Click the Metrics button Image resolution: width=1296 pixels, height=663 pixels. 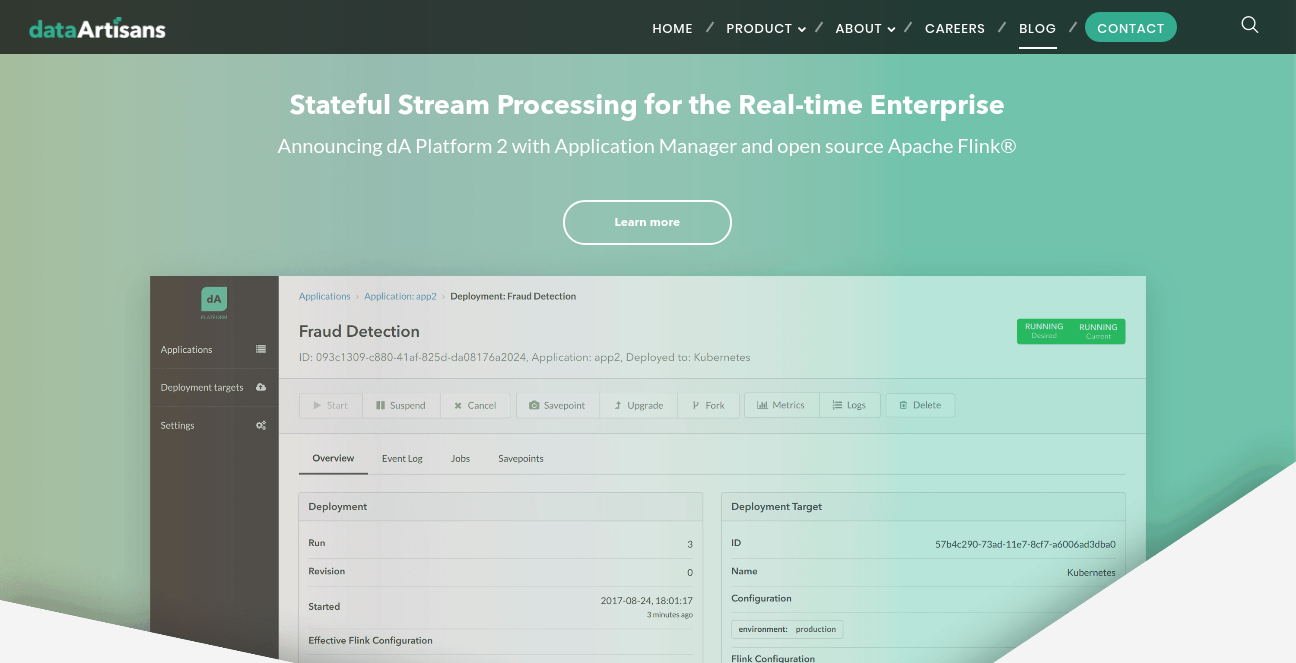point(781,405)
